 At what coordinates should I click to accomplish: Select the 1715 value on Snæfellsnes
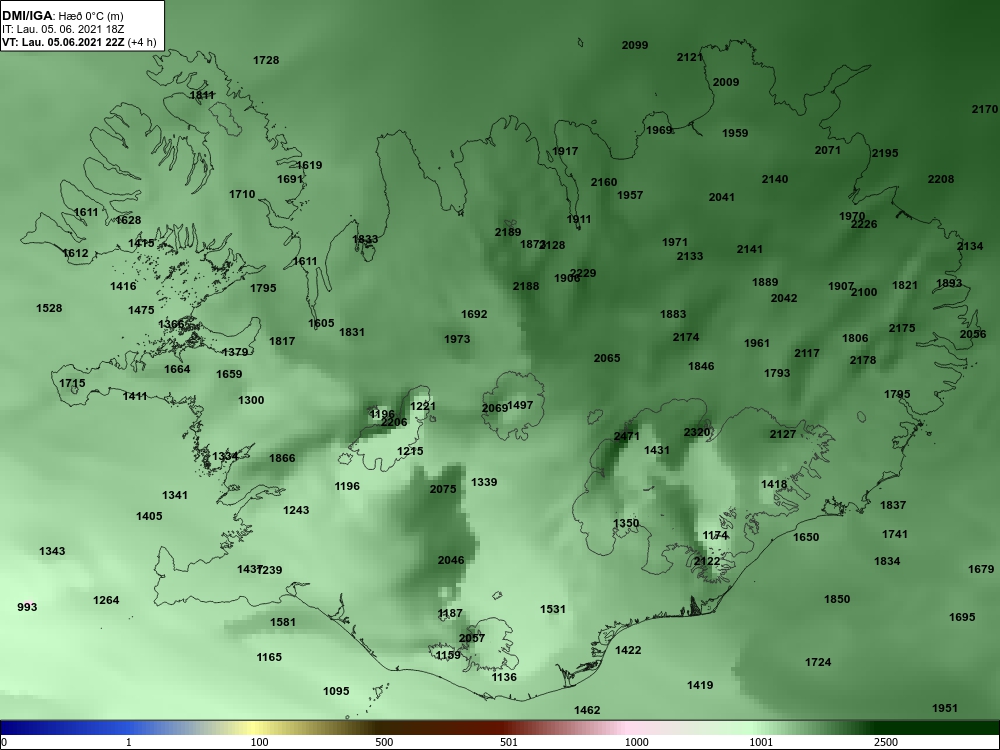click(x=72, y=383)
